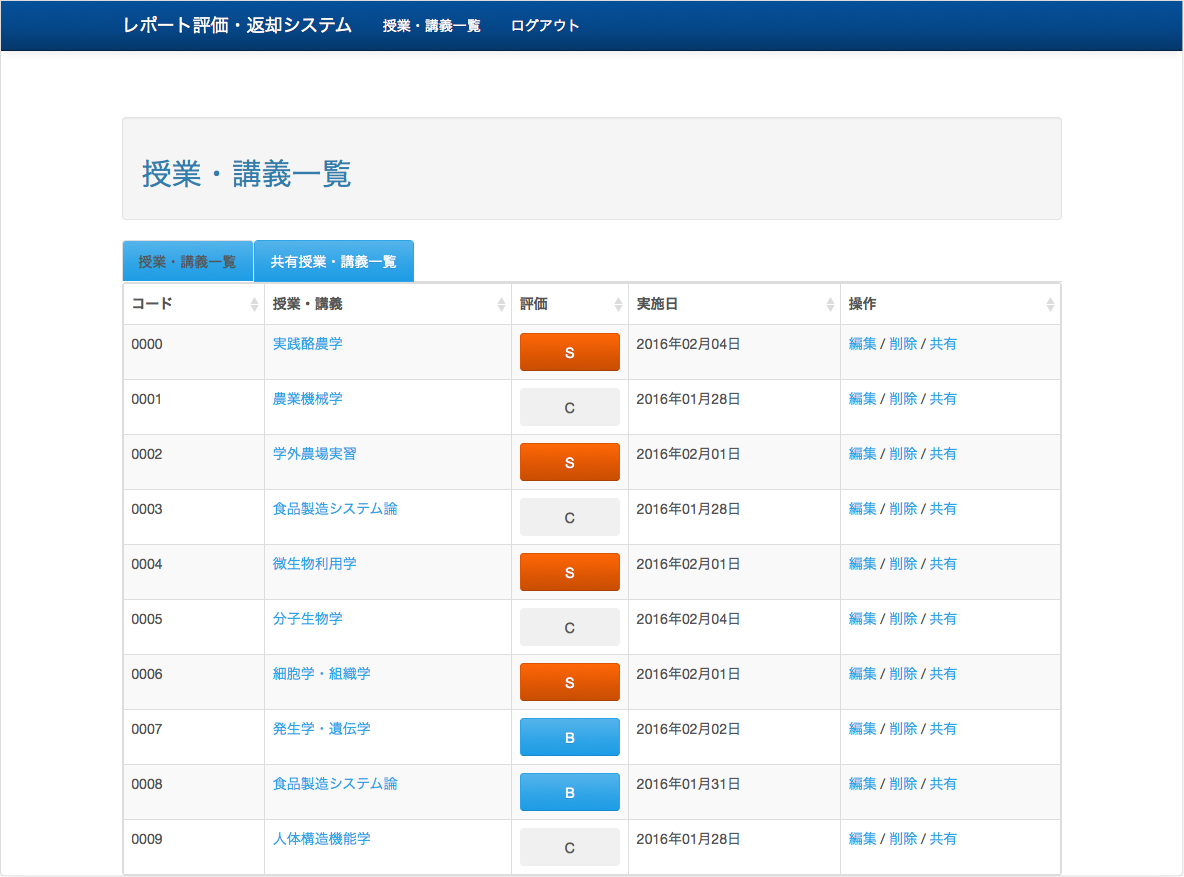
Task: Open the 人体構造機能学 course link
Action: (321, 839)
